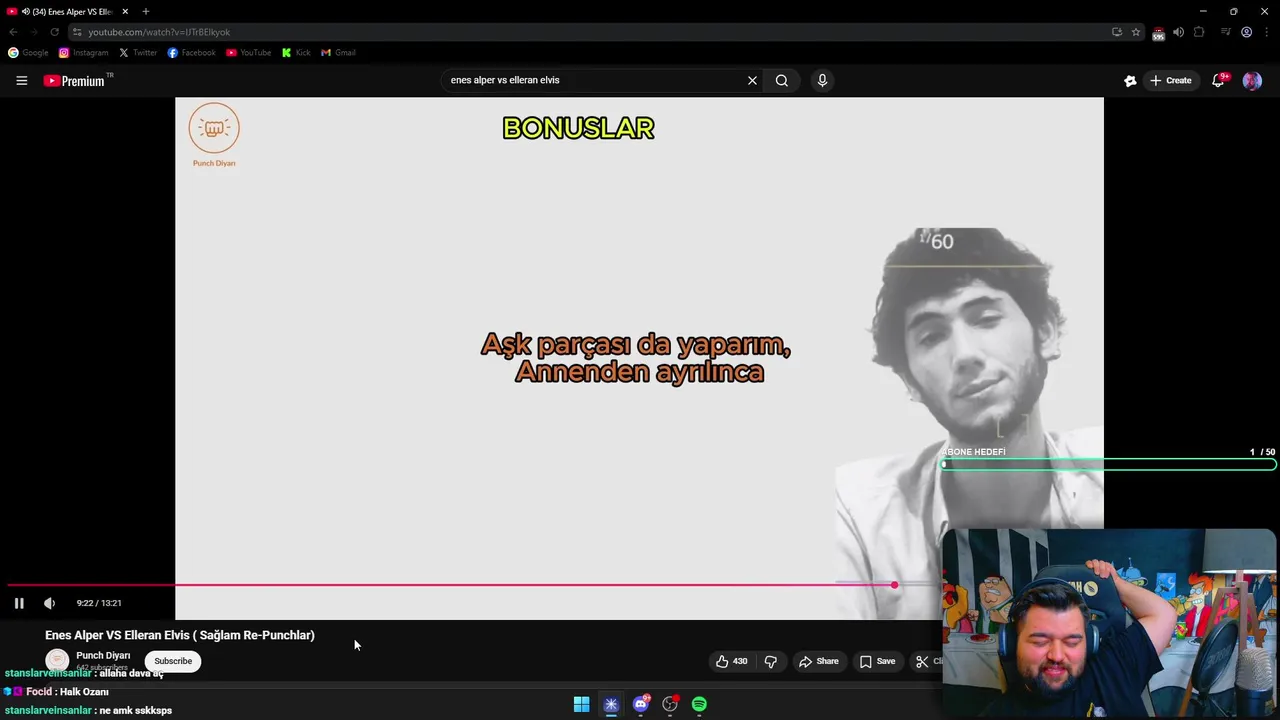Open the media controls playlist icon
The image size is (1280, 720).
[1226, 32]
